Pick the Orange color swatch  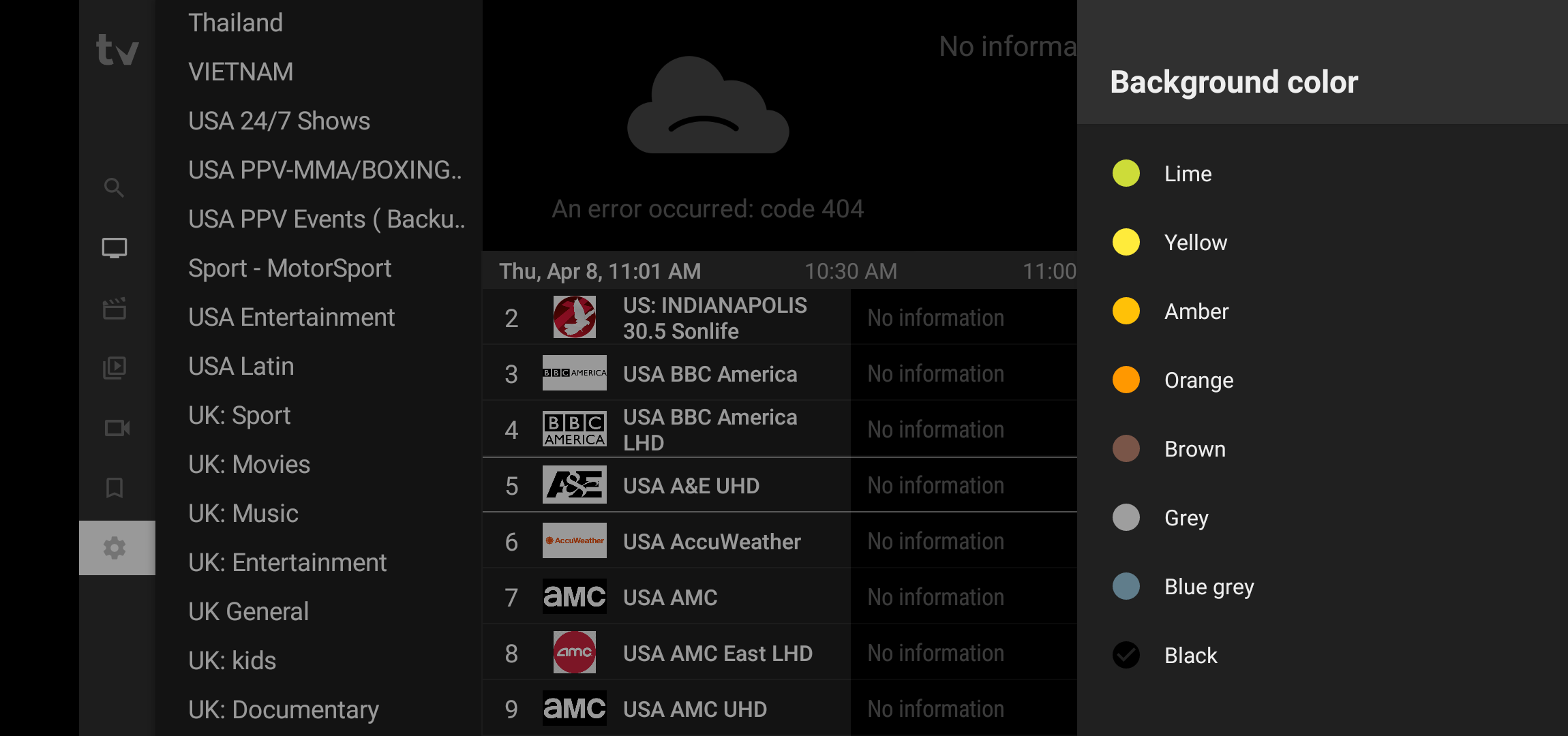[x=1126, y=380]
